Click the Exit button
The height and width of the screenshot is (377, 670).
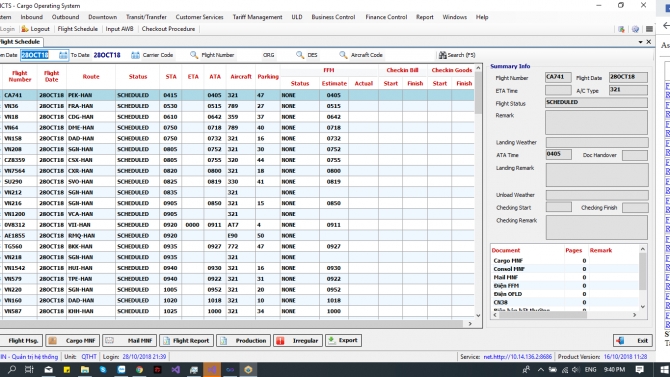633,341
